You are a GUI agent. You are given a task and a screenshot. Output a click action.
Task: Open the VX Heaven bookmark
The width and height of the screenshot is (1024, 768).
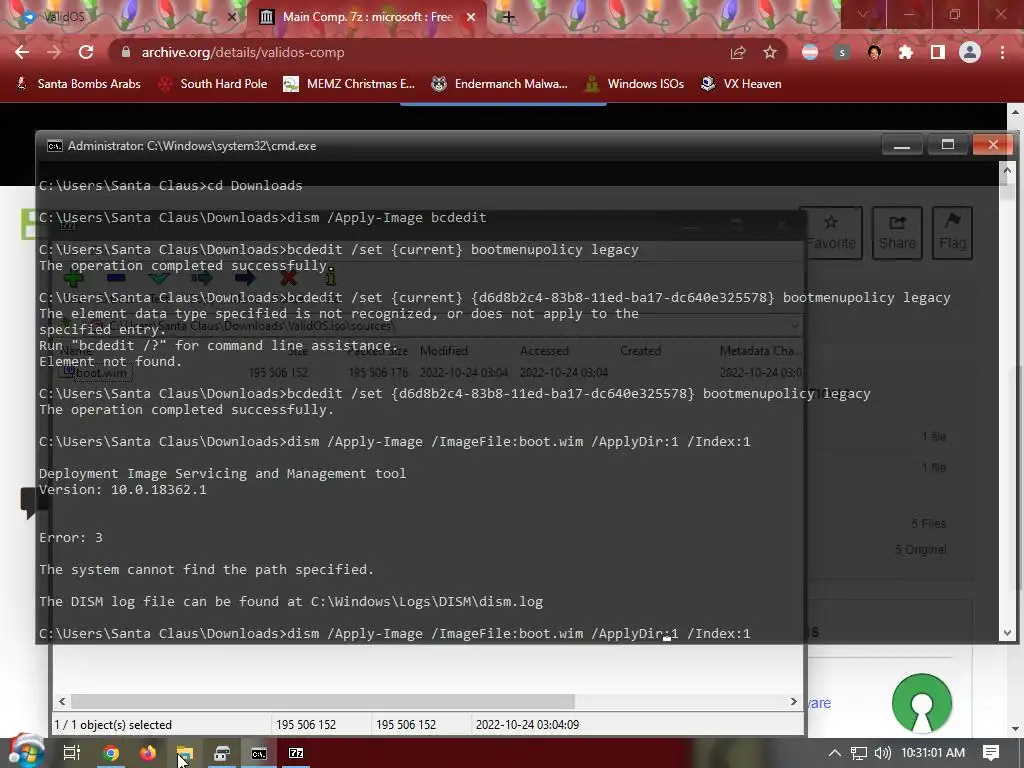pyautogui.click(x=741, y=84)
